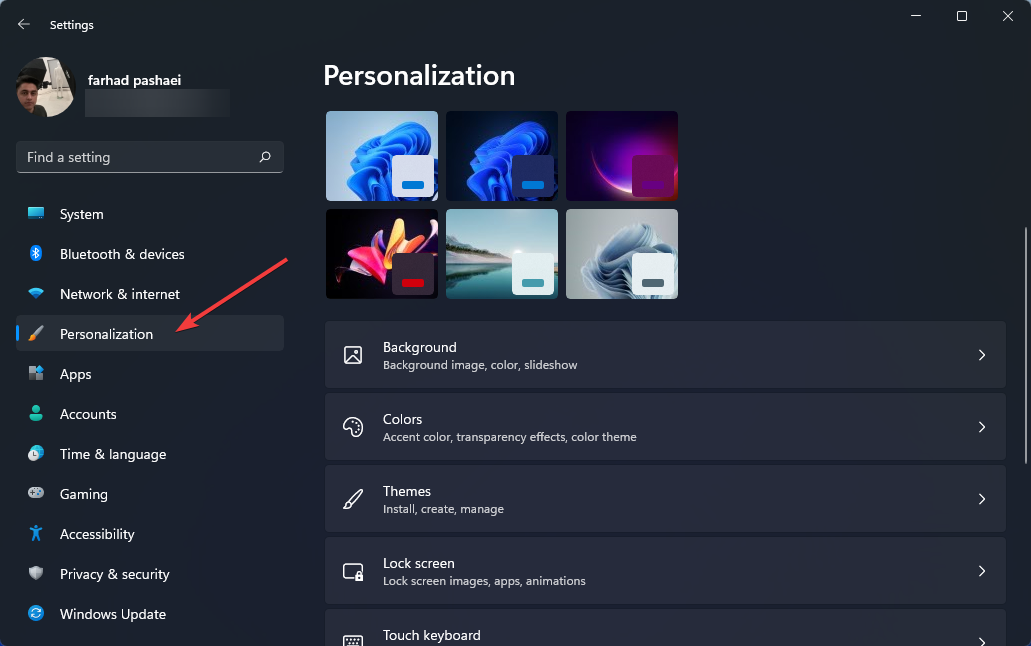
Task: Select the Accounts person icon
Action: [x=35, y=414]
